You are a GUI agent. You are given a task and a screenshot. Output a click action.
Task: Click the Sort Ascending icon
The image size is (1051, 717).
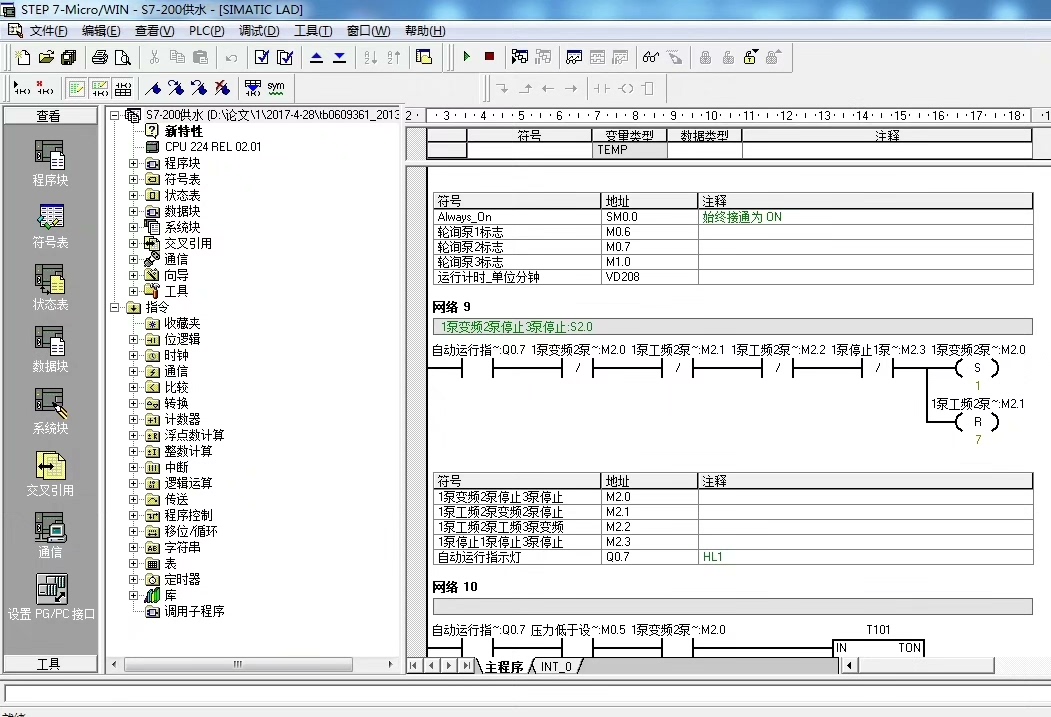(x=371, y=58)
